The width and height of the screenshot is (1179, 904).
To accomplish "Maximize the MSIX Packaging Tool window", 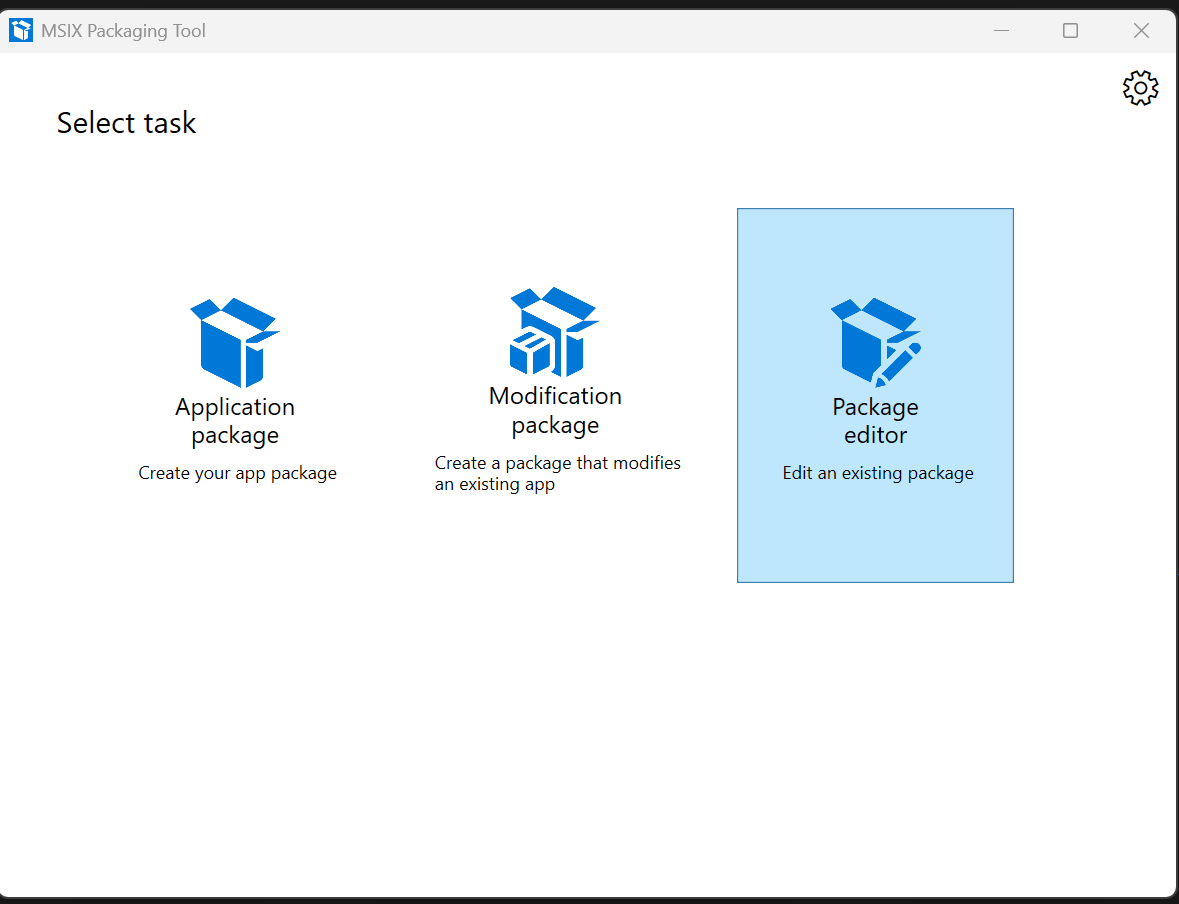I will point(1070,30).
